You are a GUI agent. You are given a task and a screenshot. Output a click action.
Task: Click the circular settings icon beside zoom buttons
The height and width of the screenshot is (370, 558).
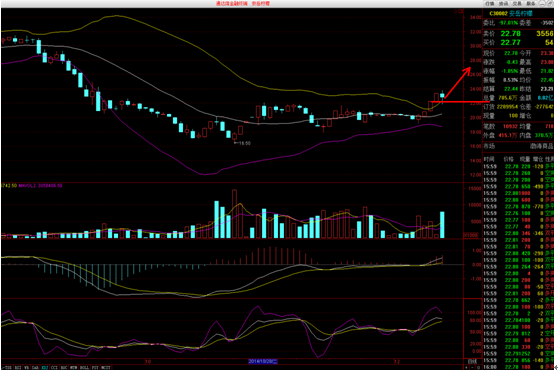(x=479, y=367)
